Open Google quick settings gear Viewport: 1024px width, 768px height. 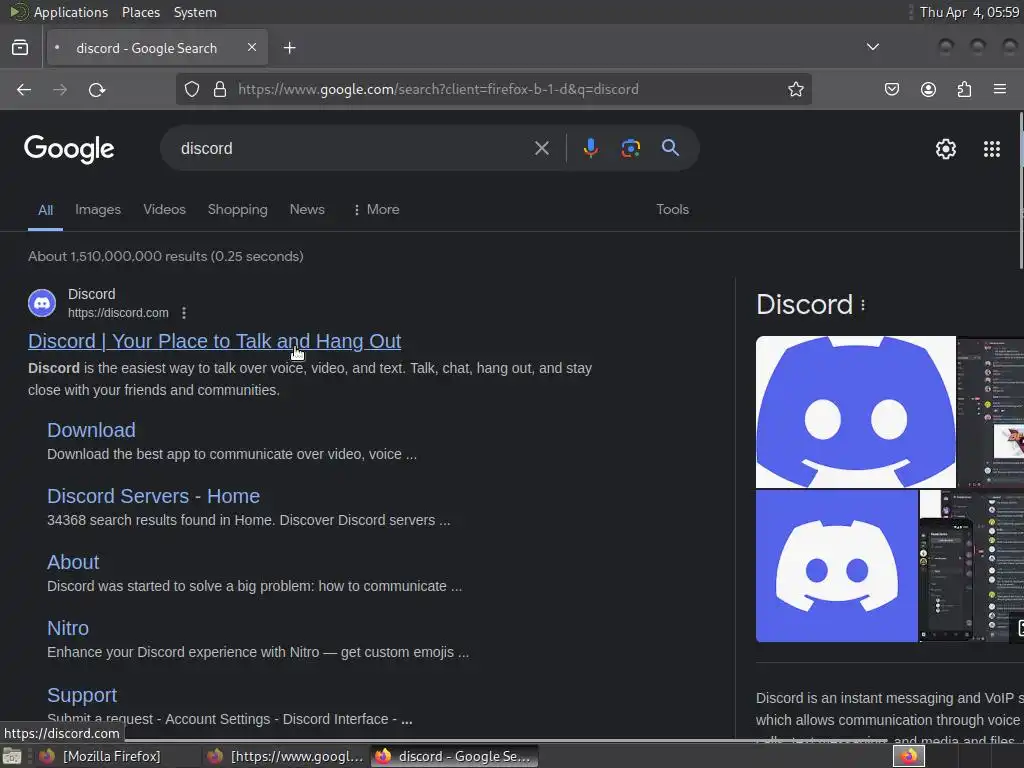[946, 149]
